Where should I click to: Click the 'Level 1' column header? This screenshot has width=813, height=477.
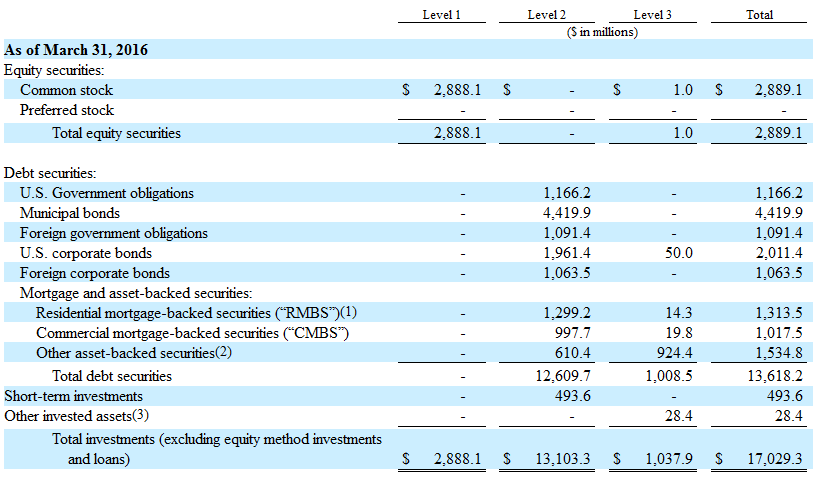(442, 15)
